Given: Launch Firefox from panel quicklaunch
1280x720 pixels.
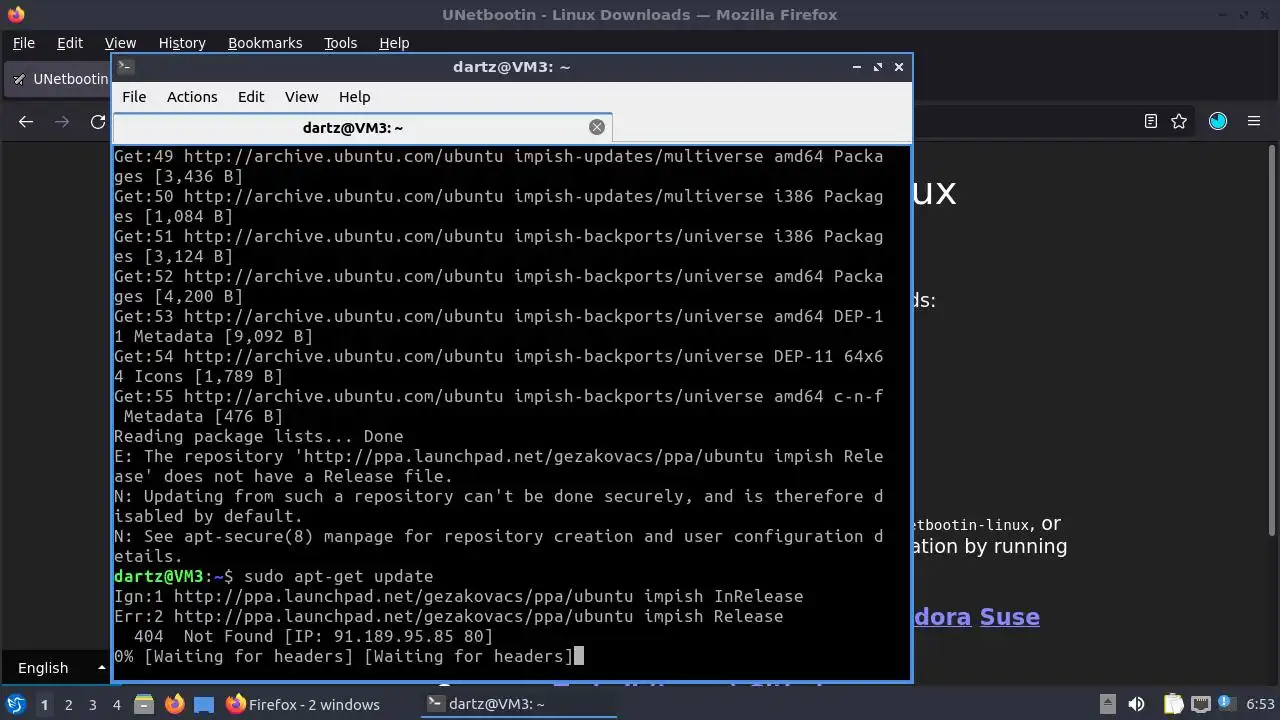Looking at the screenshot, I should pyautogui.click(x=174, y=704).
